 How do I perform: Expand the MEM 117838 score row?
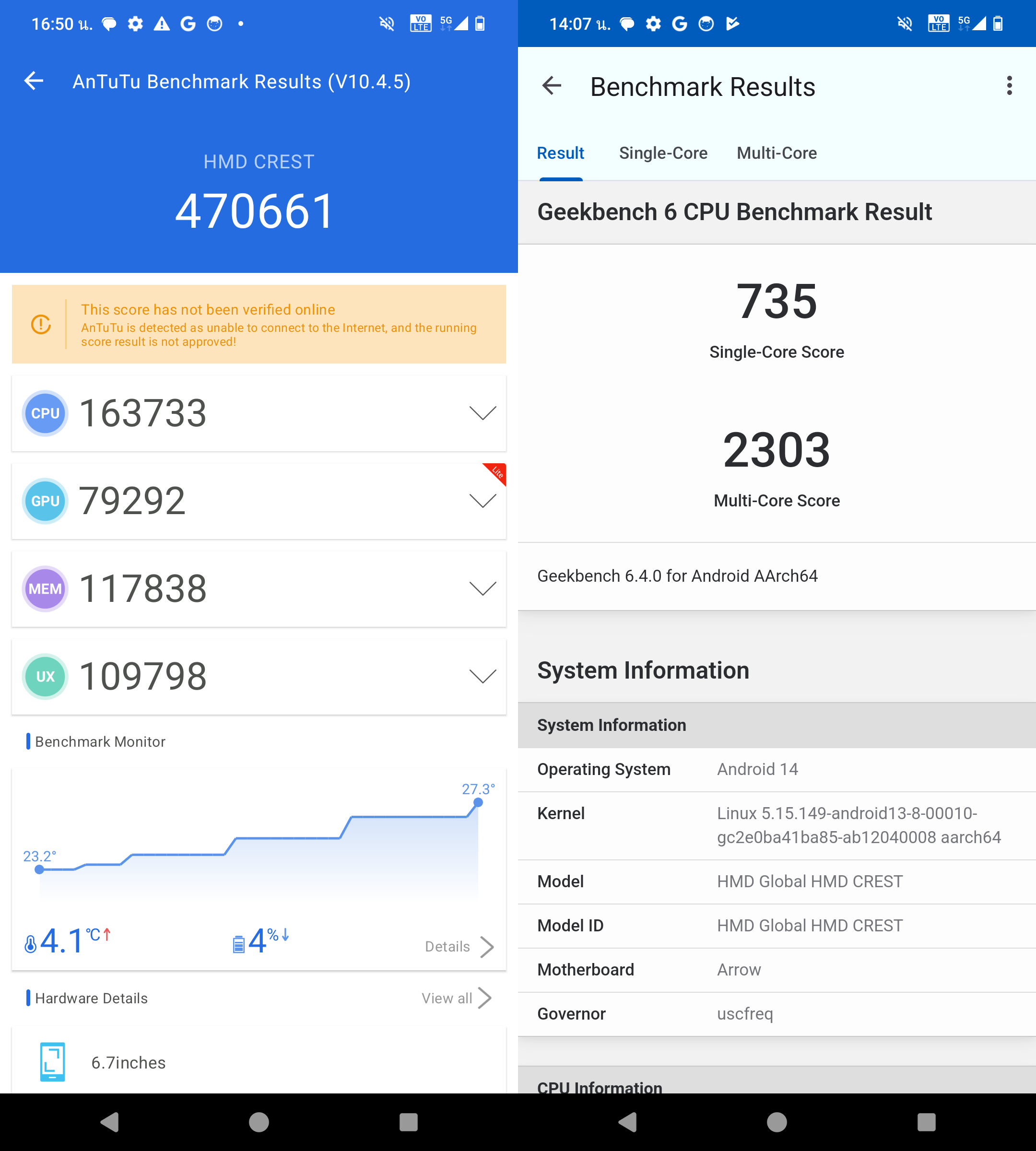click(483, 588)
